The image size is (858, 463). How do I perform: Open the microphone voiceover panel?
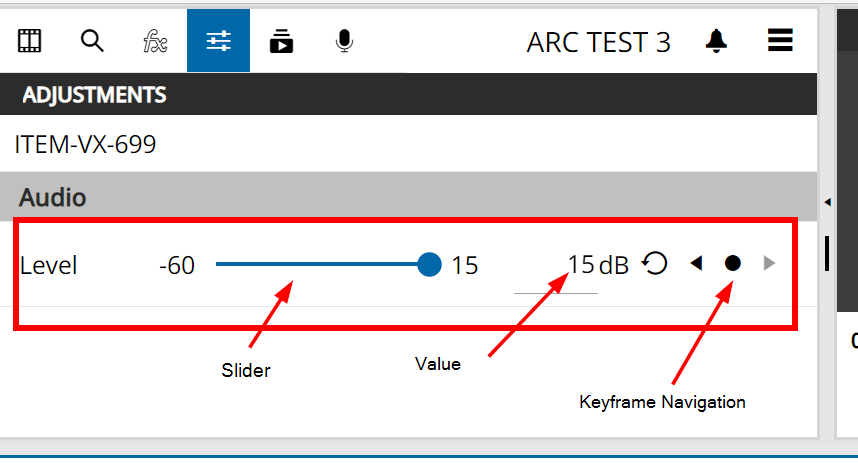coord(344,41)
